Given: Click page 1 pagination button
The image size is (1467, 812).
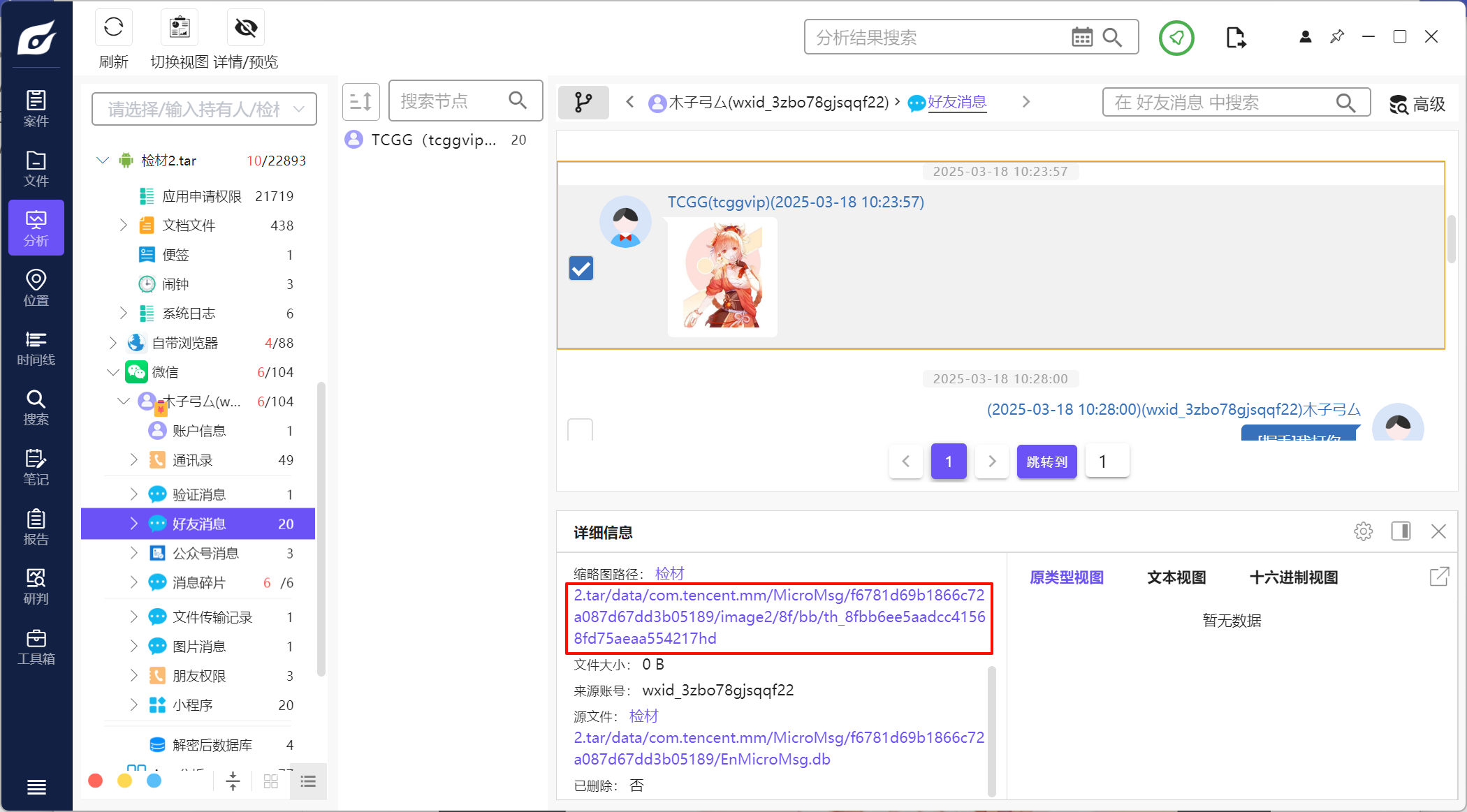Looking at the screenshot, I should [949, 462].
